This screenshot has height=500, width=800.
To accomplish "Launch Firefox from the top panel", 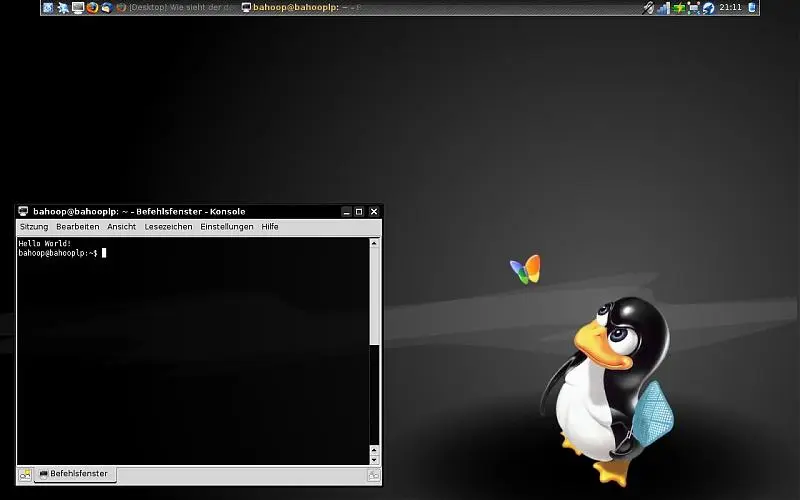I will coord(92,7).
